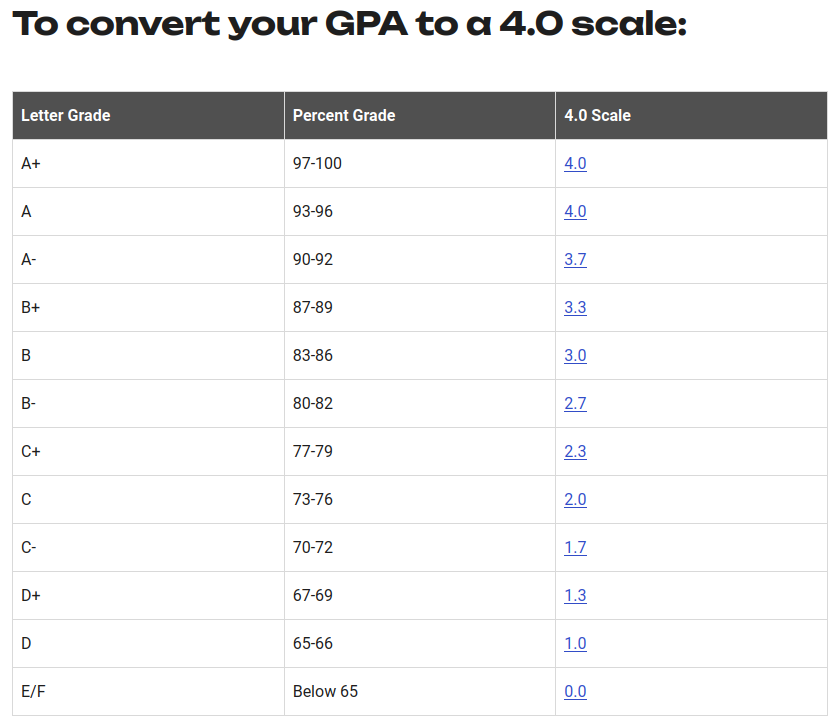The image size is (838, 725).
Task: Click the 3.7 scale link
Action: (x=575, y=260)
